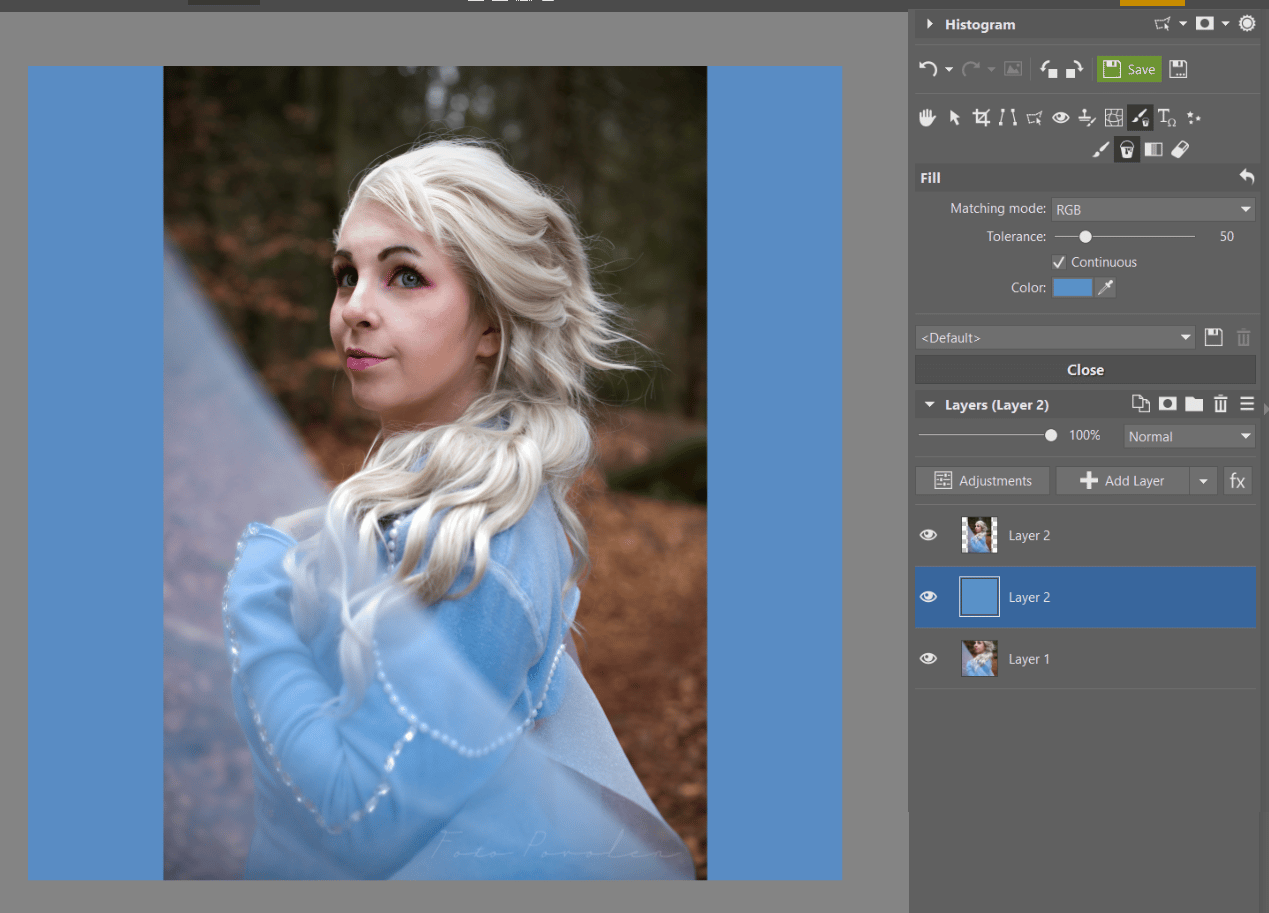Select the Text tool
The width and height of the screenshot is (1269, 913).
pos(1167,118)
